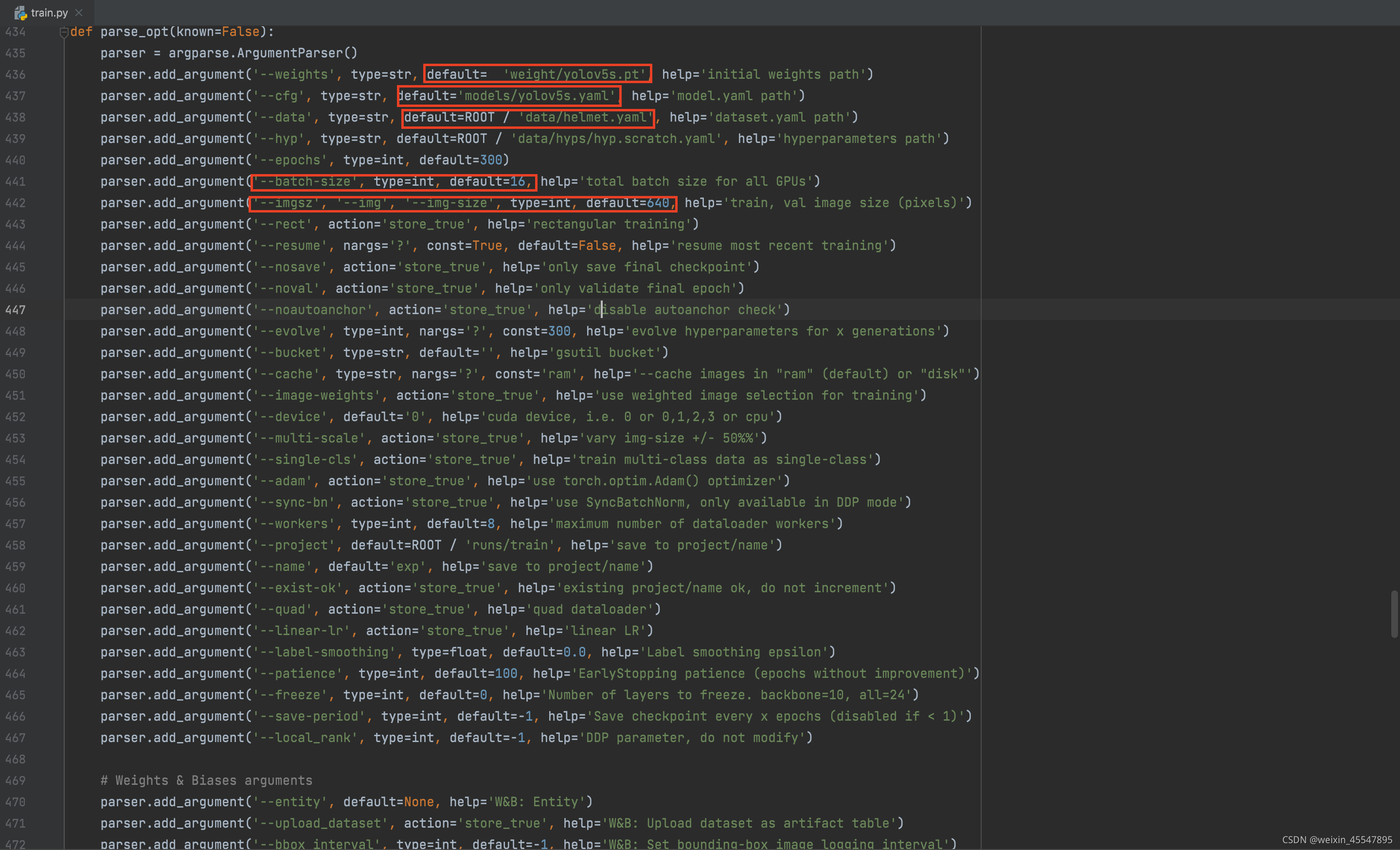The image size is (1400, 850).
Task: Click the vertical scrollbar thumb
Action: click(x=1394, y=614)
